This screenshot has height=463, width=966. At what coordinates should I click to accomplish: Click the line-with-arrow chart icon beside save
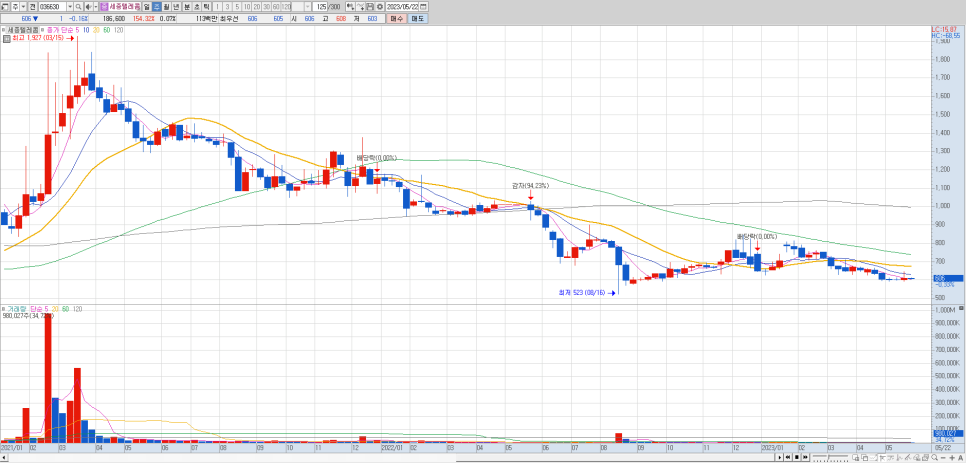tap(360, 6)
